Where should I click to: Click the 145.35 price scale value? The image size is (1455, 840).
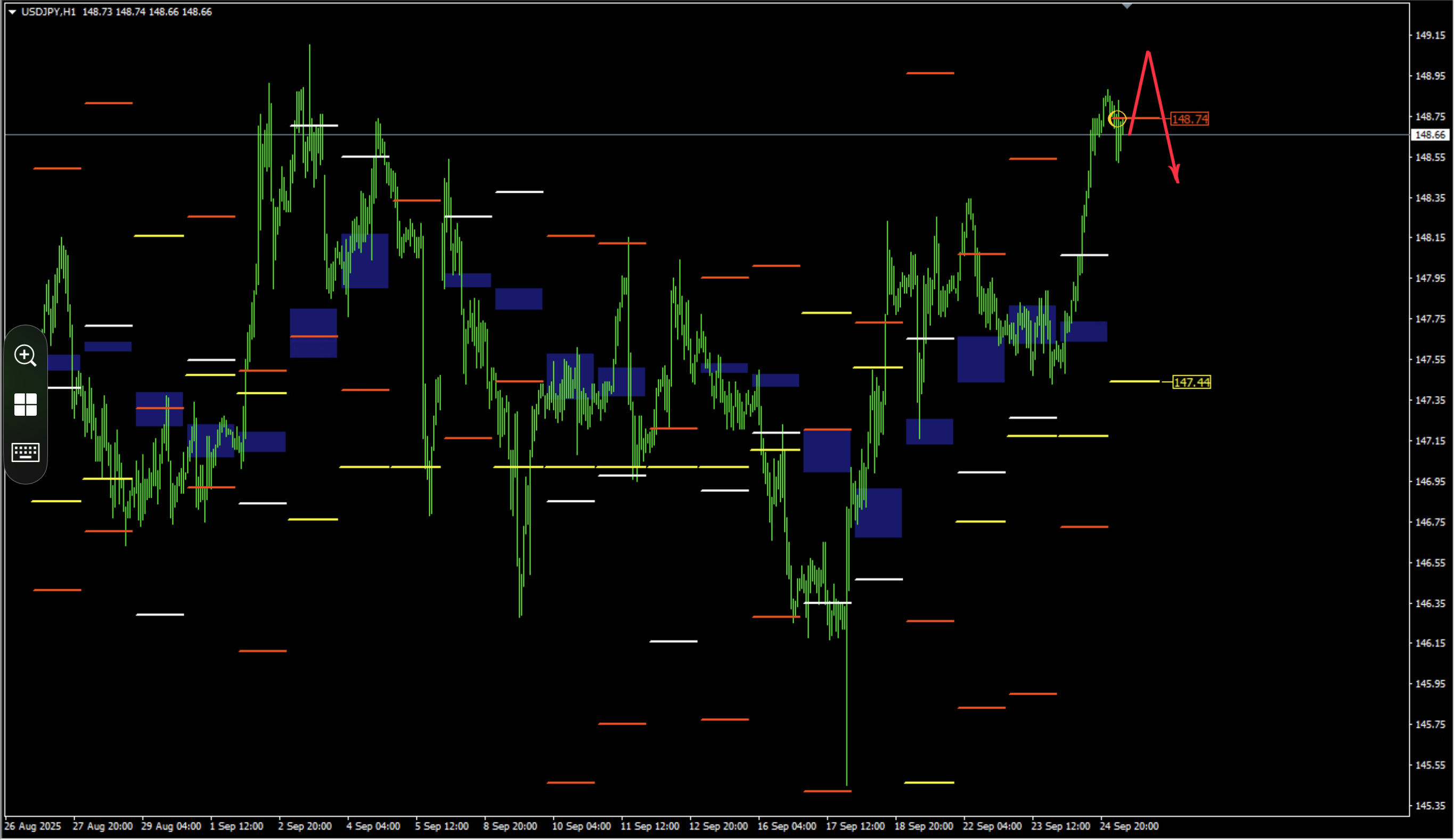[x=1430, y=806]
